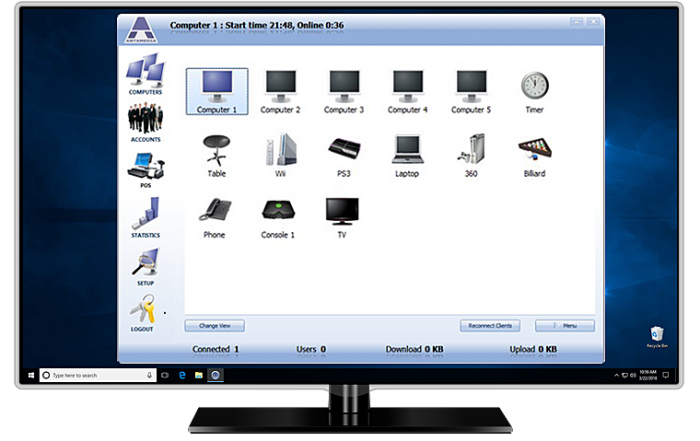
Task: Select the Phone icon
Action: [214, 218]
